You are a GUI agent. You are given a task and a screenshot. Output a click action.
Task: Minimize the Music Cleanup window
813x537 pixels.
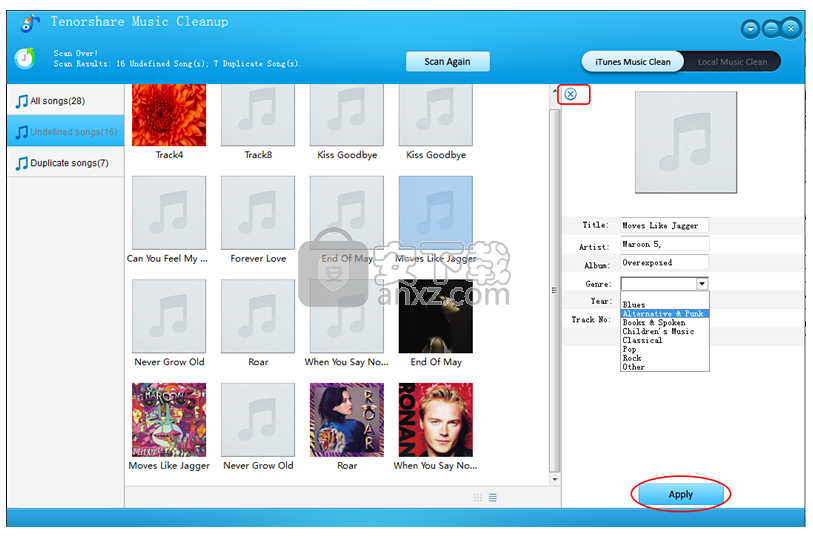[x=771, y=29]
